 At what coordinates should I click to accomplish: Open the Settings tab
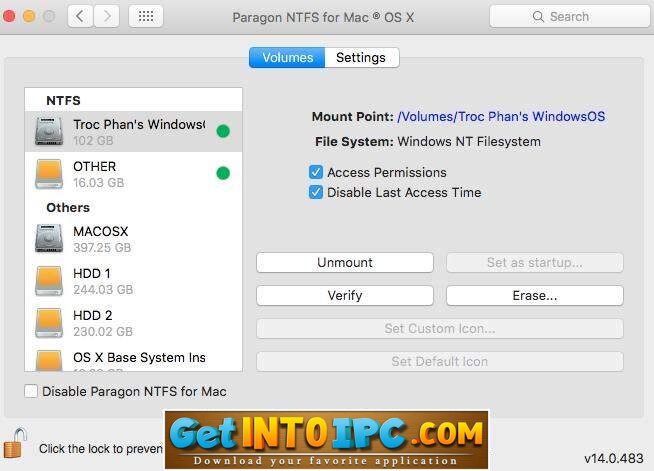click(x=361, y=58)
